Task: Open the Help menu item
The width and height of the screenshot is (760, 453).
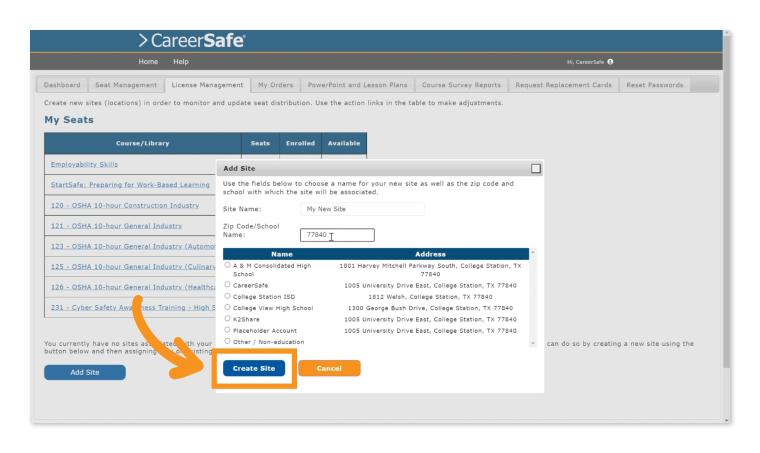Action: 181,62
